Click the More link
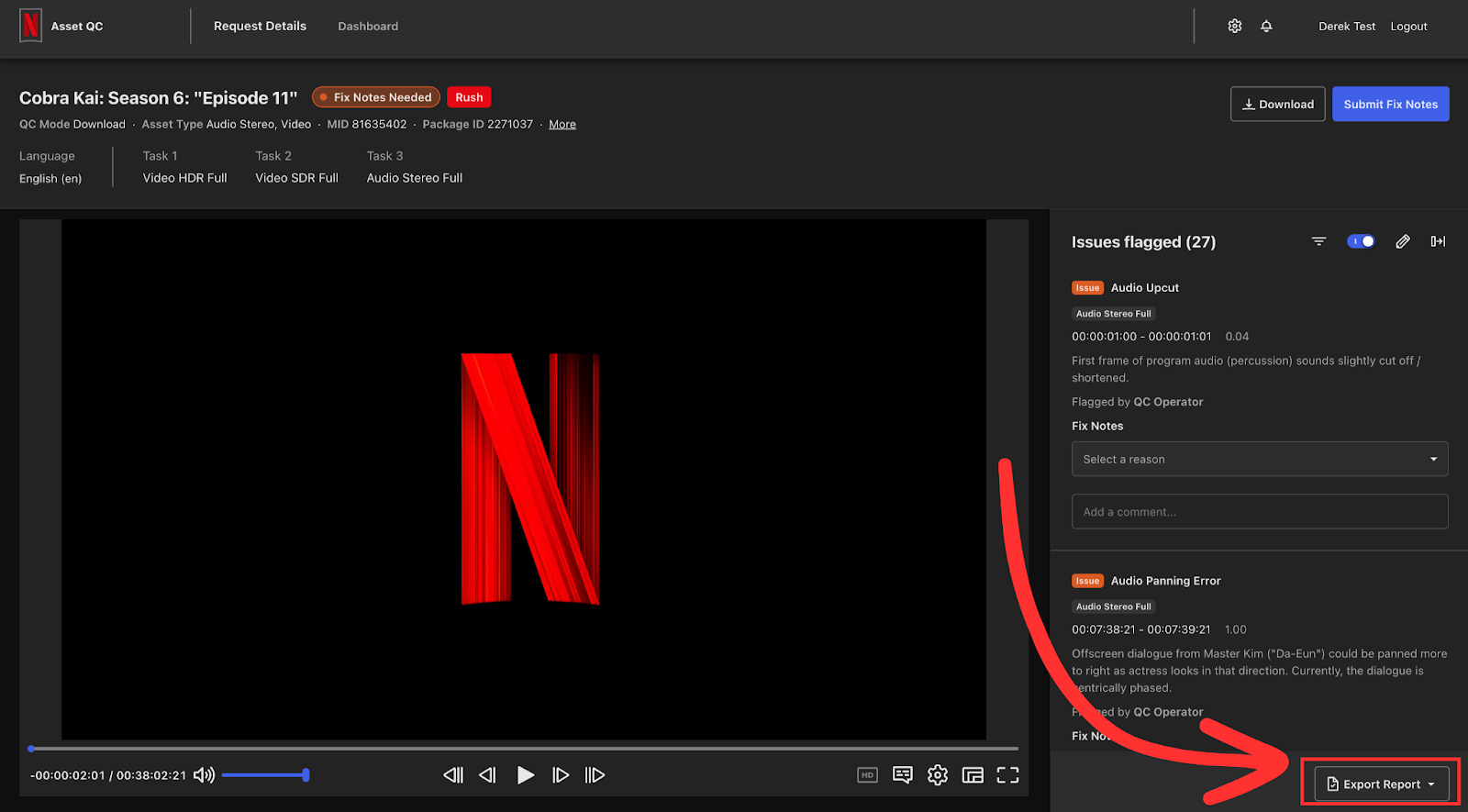 point(562,124)
